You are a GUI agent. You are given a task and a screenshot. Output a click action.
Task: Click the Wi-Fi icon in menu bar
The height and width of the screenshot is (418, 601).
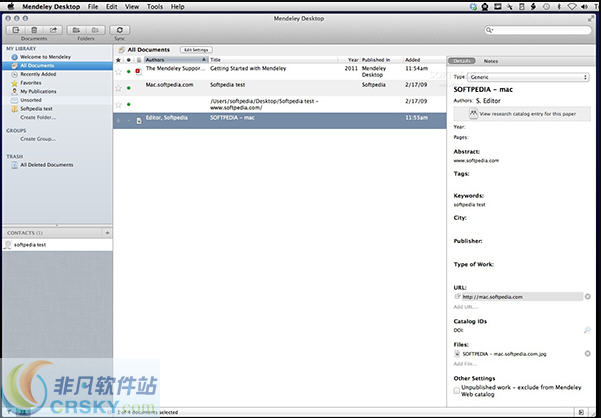click(x=572, y=7)
